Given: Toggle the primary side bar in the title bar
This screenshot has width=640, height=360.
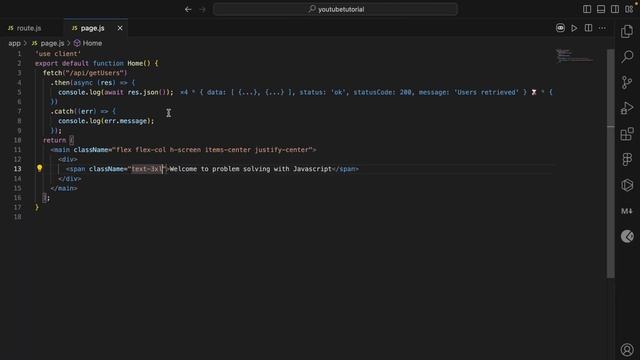Looking at the screenshot, I should point(587,9).
